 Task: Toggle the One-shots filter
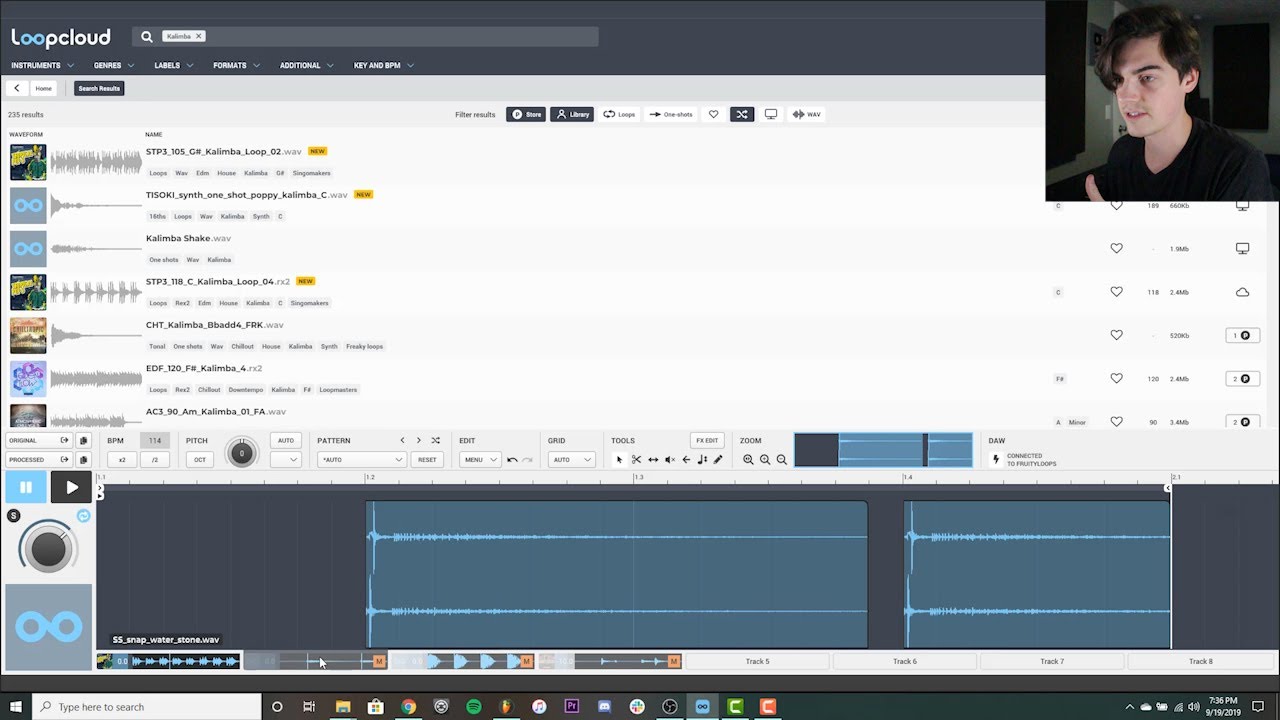coord(671,114)
